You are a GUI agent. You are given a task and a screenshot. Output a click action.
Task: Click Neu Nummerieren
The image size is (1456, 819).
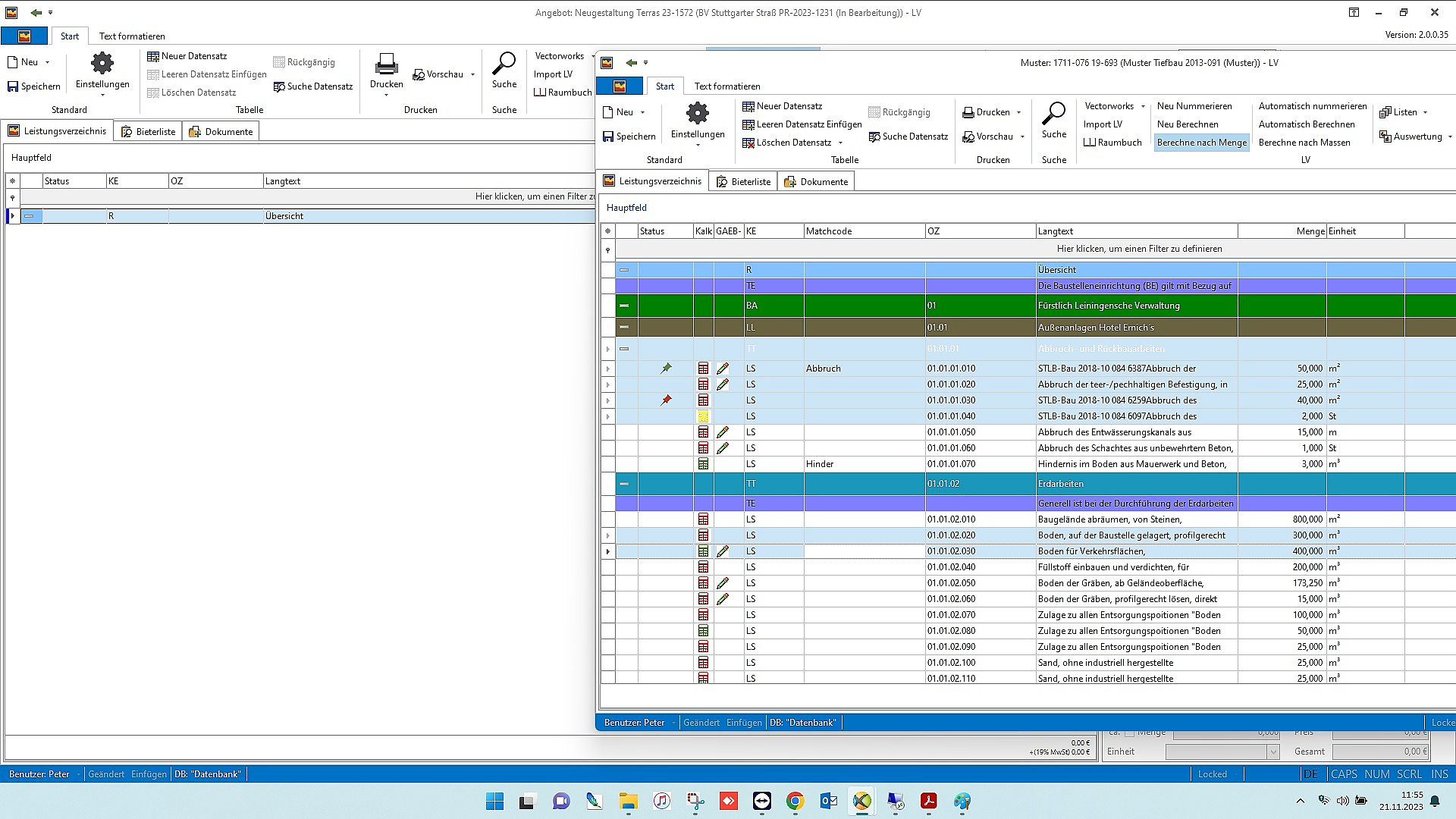(x=1194, y=106)
